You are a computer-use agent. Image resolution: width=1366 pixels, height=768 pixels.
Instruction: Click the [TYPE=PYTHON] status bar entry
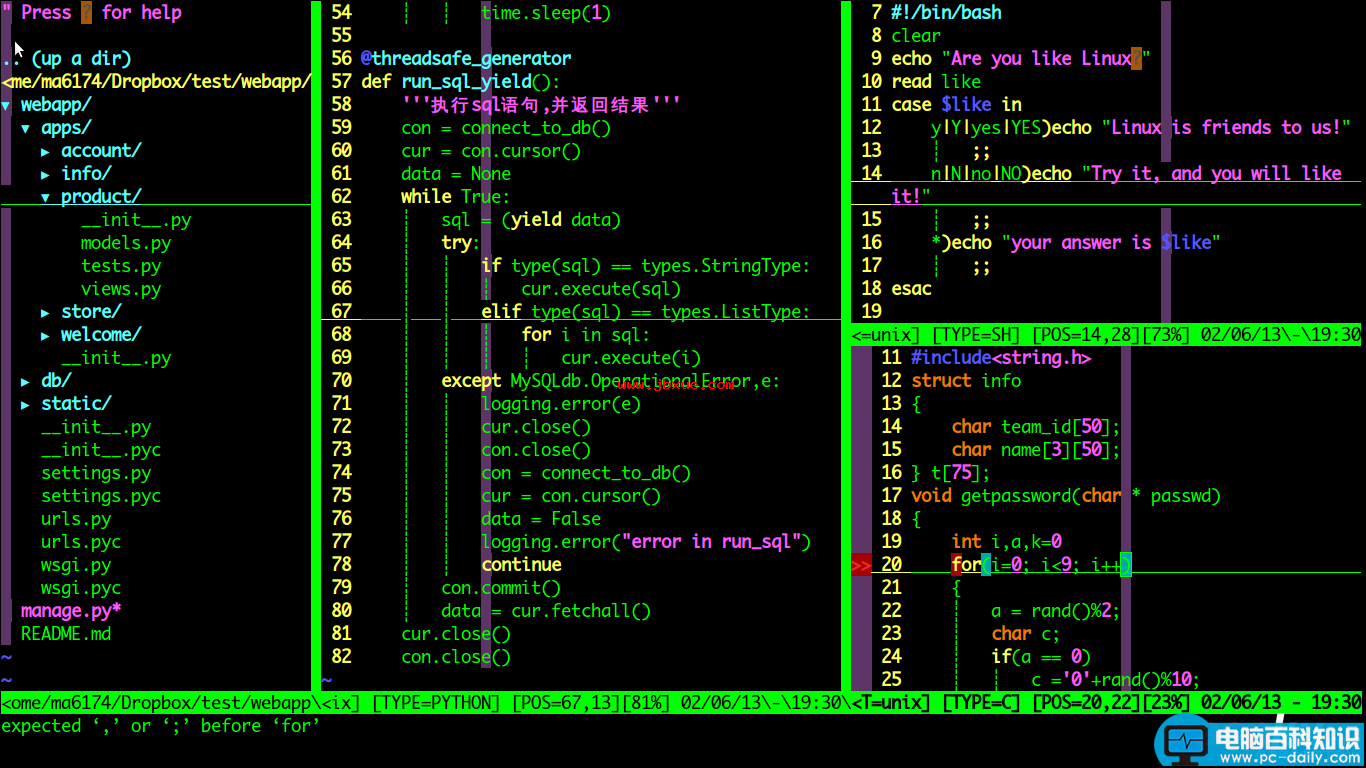pyautogui.click(x=436, y=703)
